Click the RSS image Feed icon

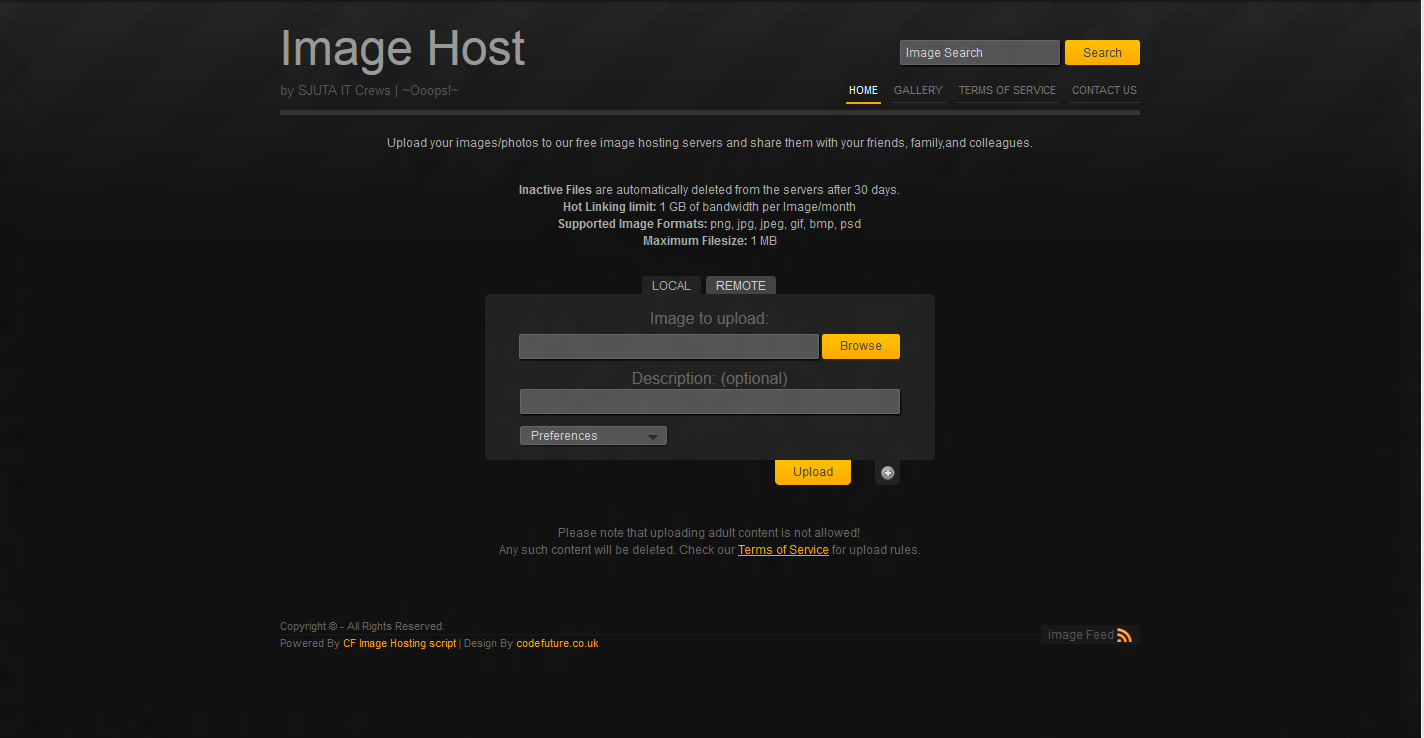point(1126,634)
